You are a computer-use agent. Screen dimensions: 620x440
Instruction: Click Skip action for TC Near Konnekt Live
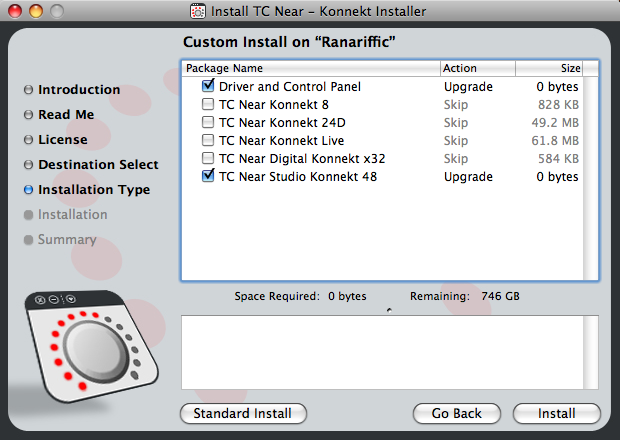456,141
